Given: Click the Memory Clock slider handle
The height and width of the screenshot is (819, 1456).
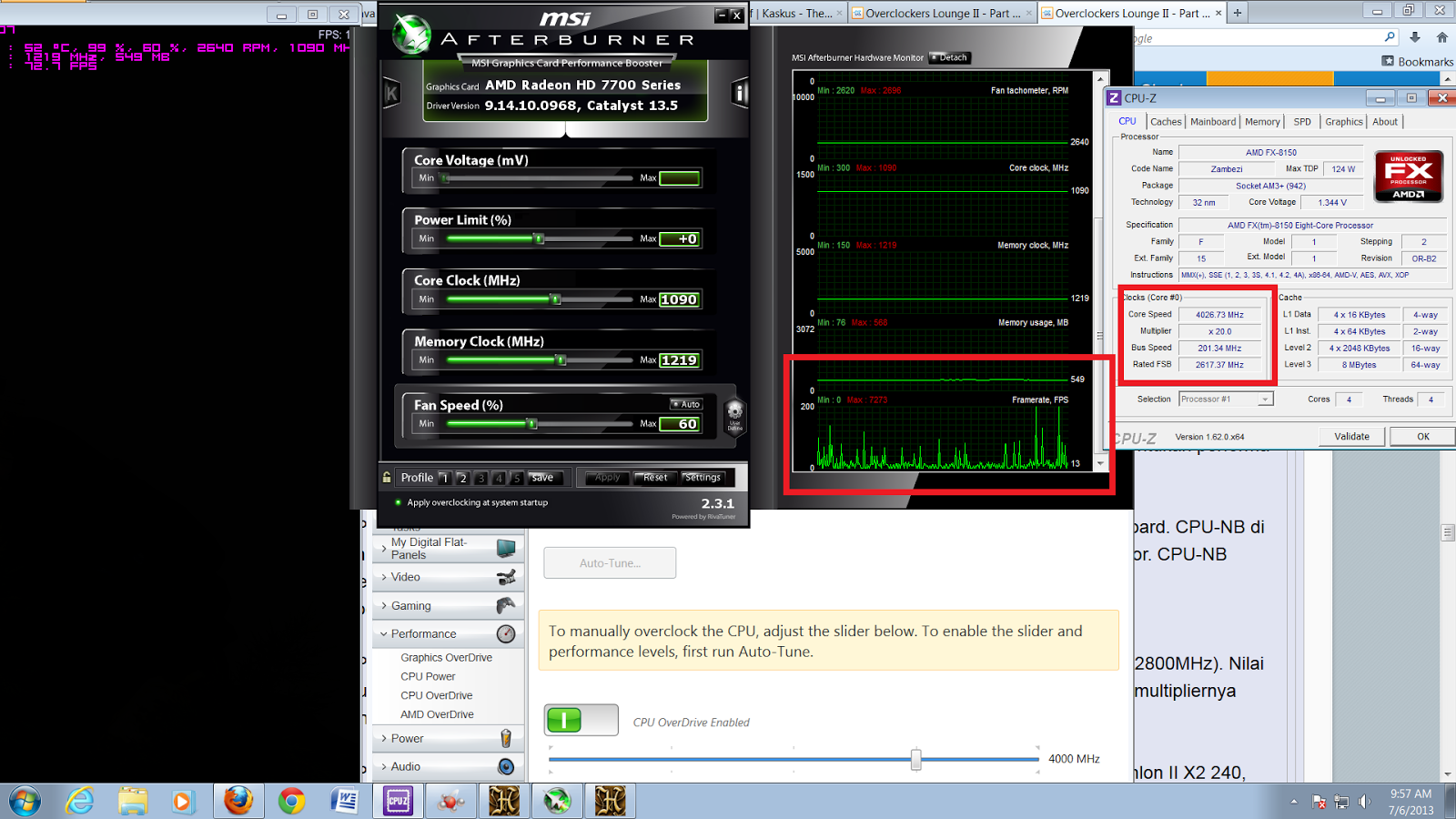Looking at the screenshot, I should 561,359.
